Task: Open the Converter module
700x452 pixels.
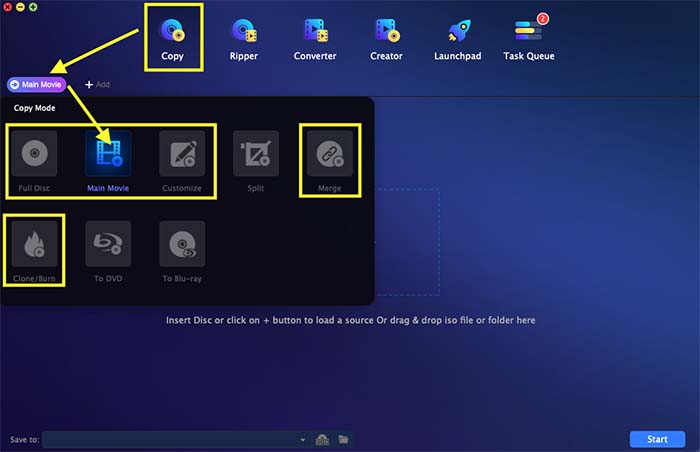Action: [315, 39]
